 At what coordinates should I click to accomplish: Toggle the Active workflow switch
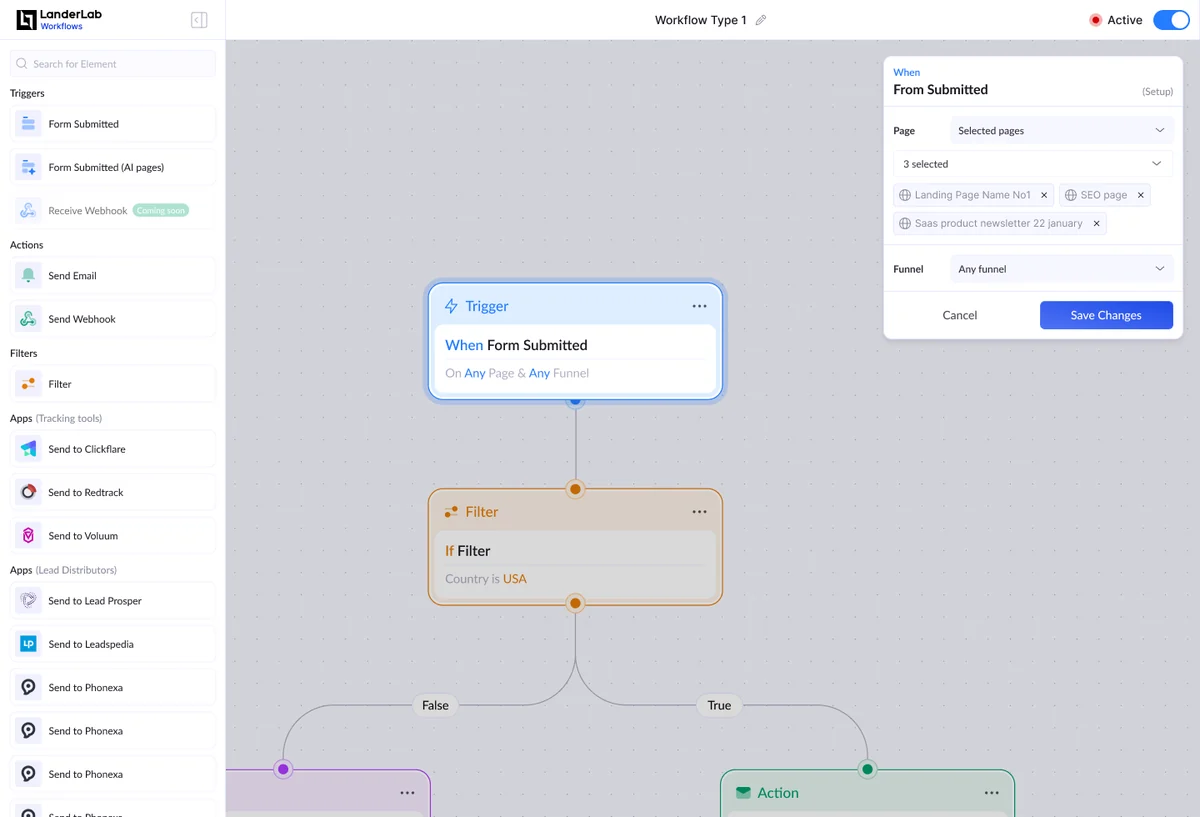(1170, 20)
